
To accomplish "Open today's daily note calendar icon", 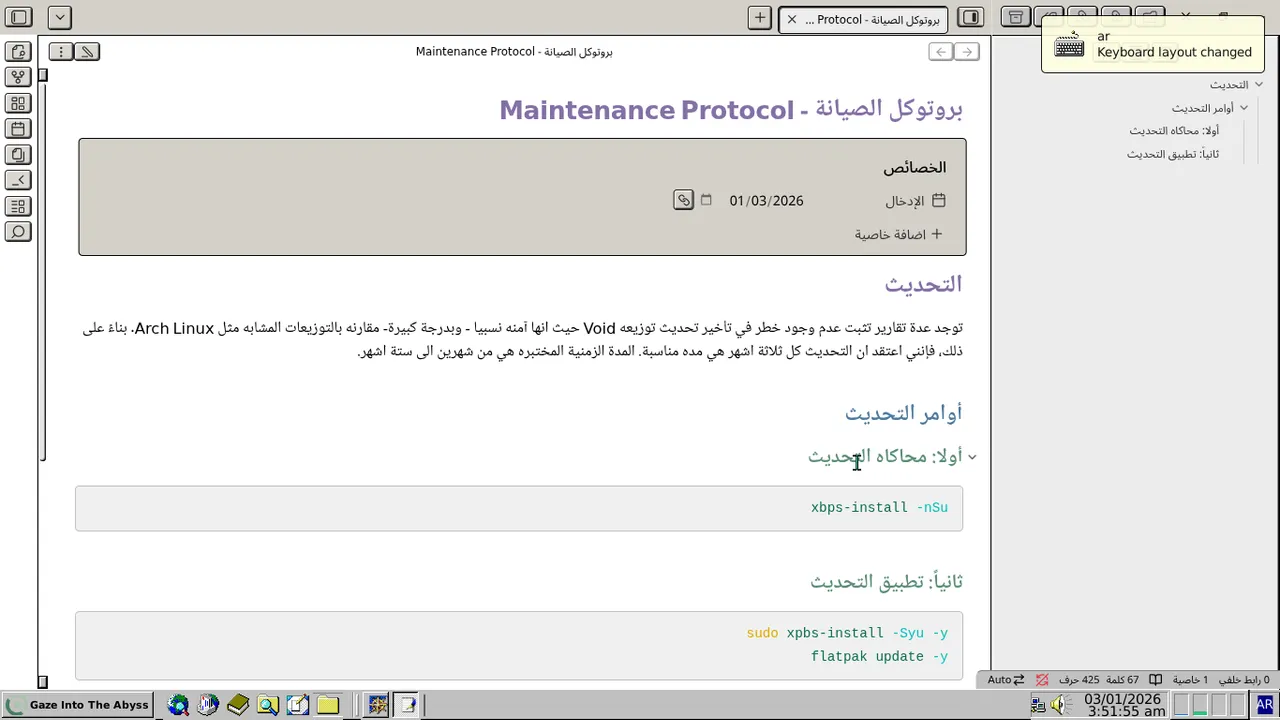I will (18, 129).
